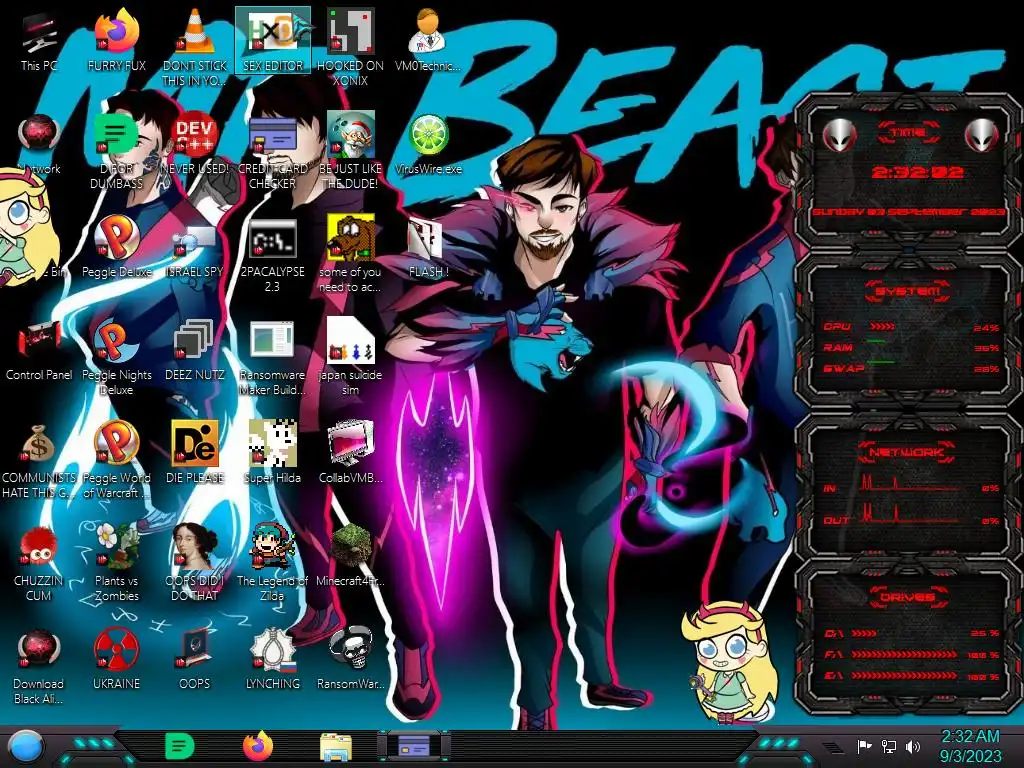Open the DEEZ NUTZ stacked windows shortcut
The width and height of the screenshot is (1024, 768).
(195, 351)
